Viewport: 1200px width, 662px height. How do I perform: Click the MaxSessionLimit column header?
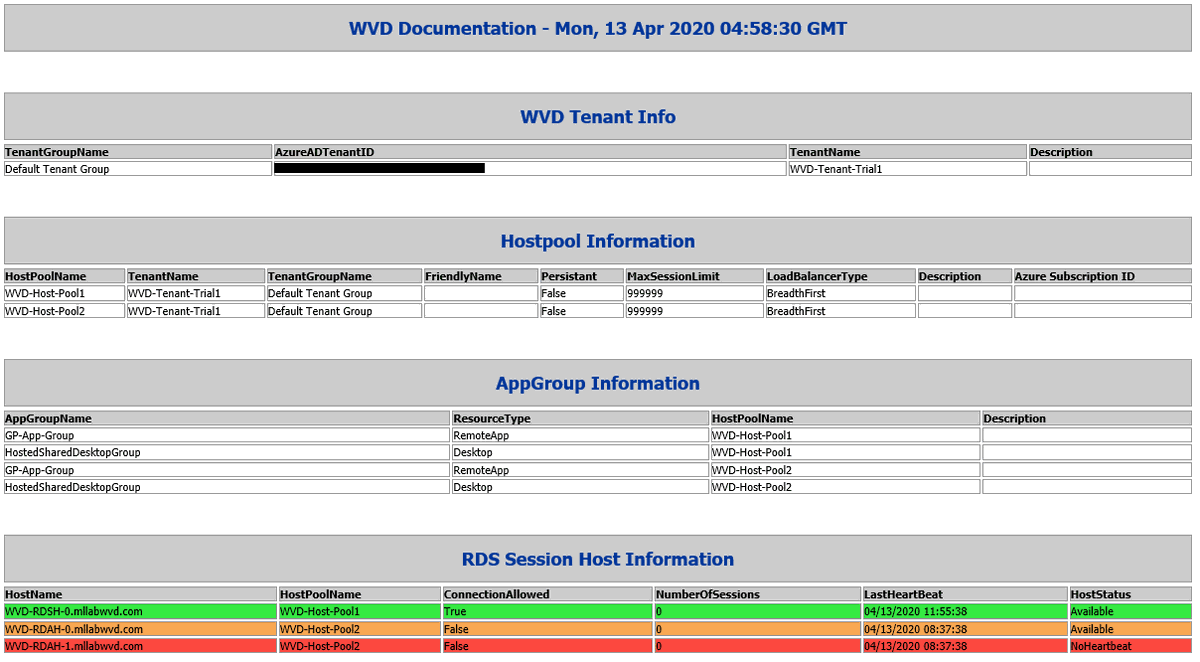(695, 276)
